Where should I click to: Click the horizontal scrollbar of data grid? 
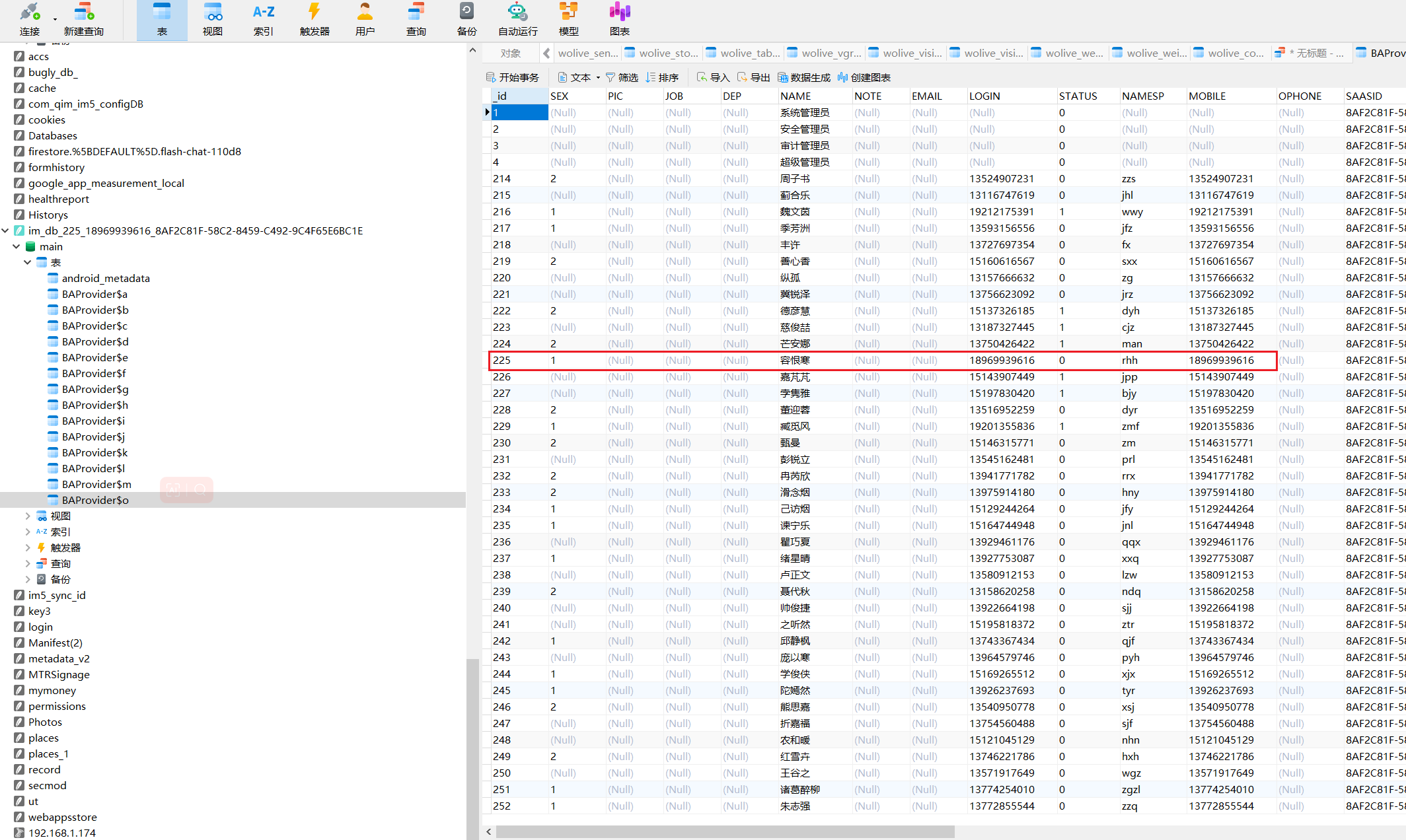click(x=725, y=831)
